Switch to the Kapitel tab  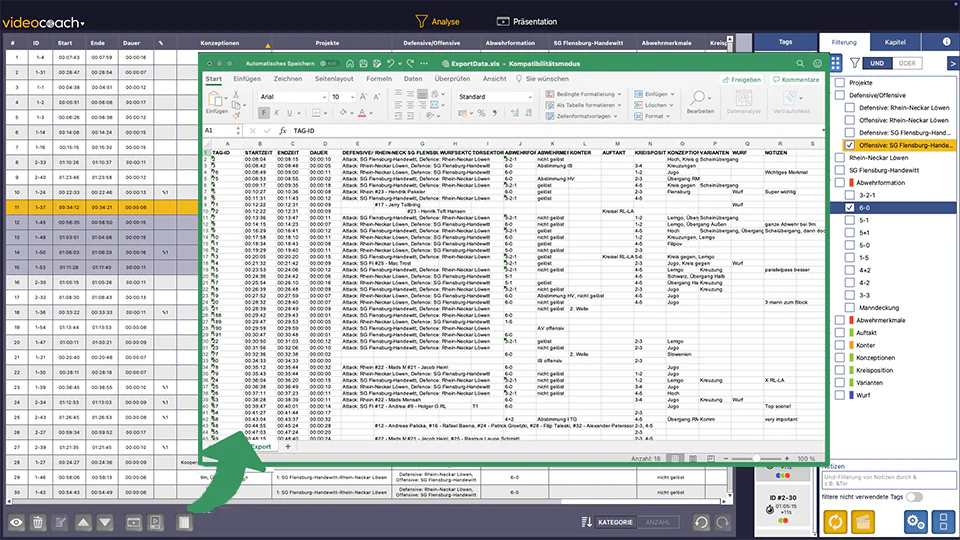(x=894, y=42)
